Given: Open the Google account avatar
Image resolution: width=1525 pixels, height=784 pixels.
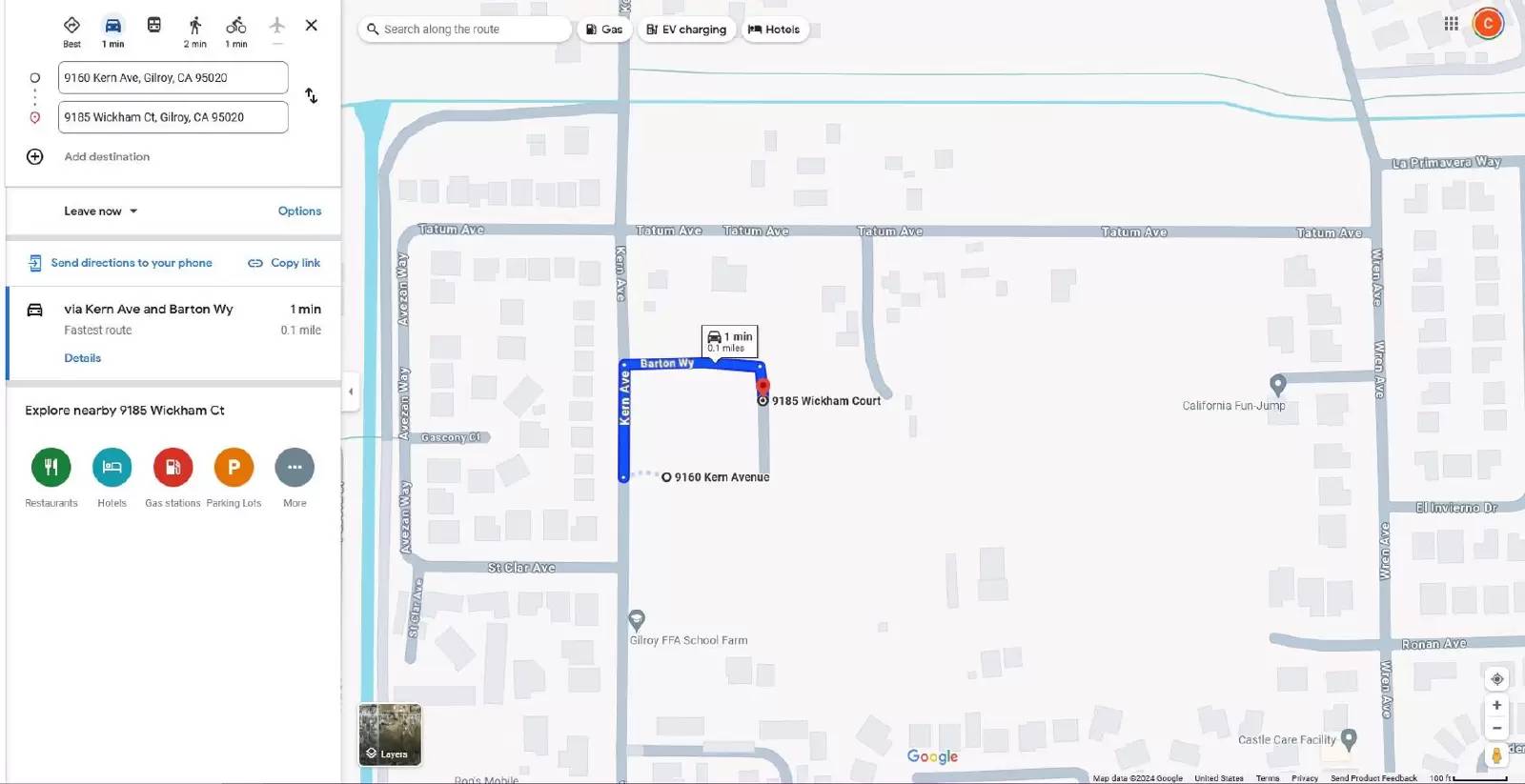Looking at the screenshot, I should point(1488,24).
